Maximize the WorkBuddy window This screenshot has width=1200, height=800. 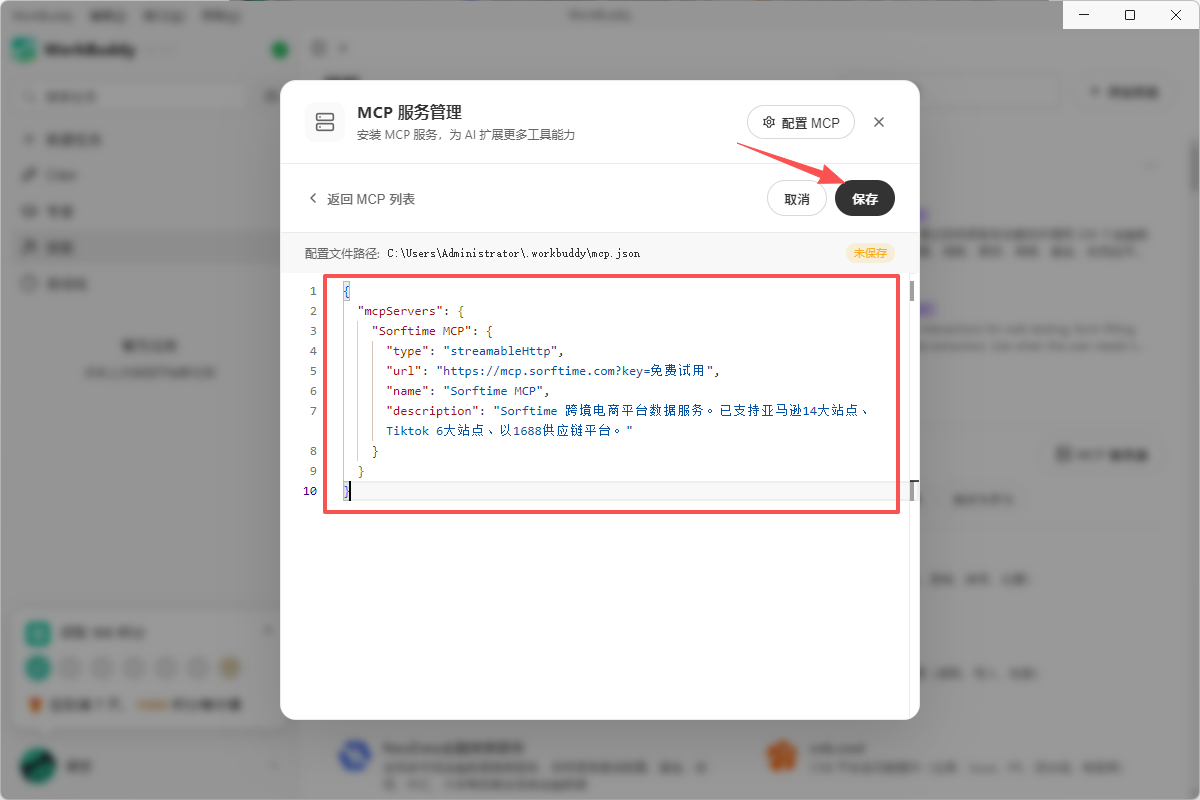pyautogui.click(x=1130, y=15)
